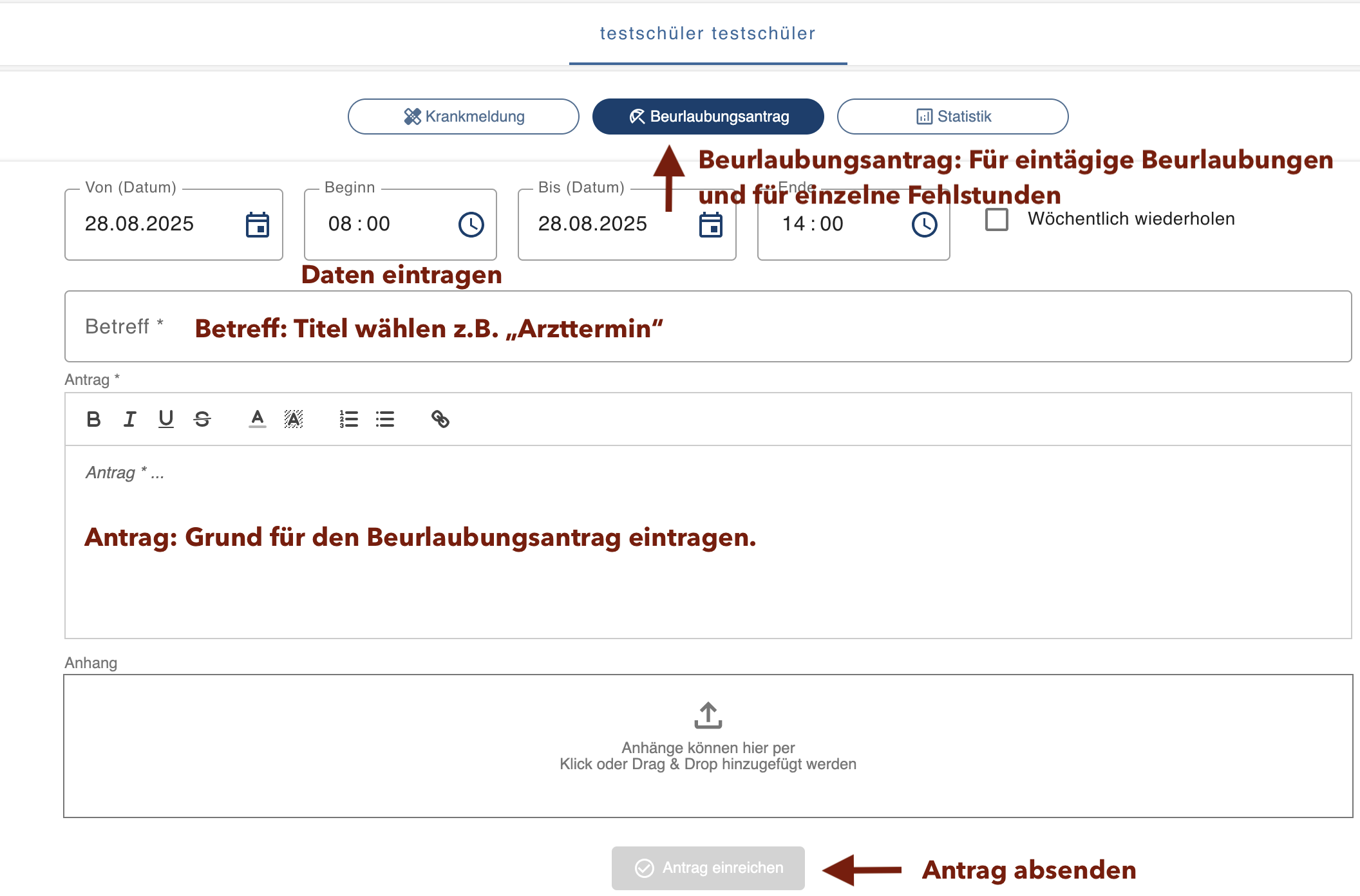Switch to testschüler testschüler tab

pyautogui.click(x=708, y=33)
